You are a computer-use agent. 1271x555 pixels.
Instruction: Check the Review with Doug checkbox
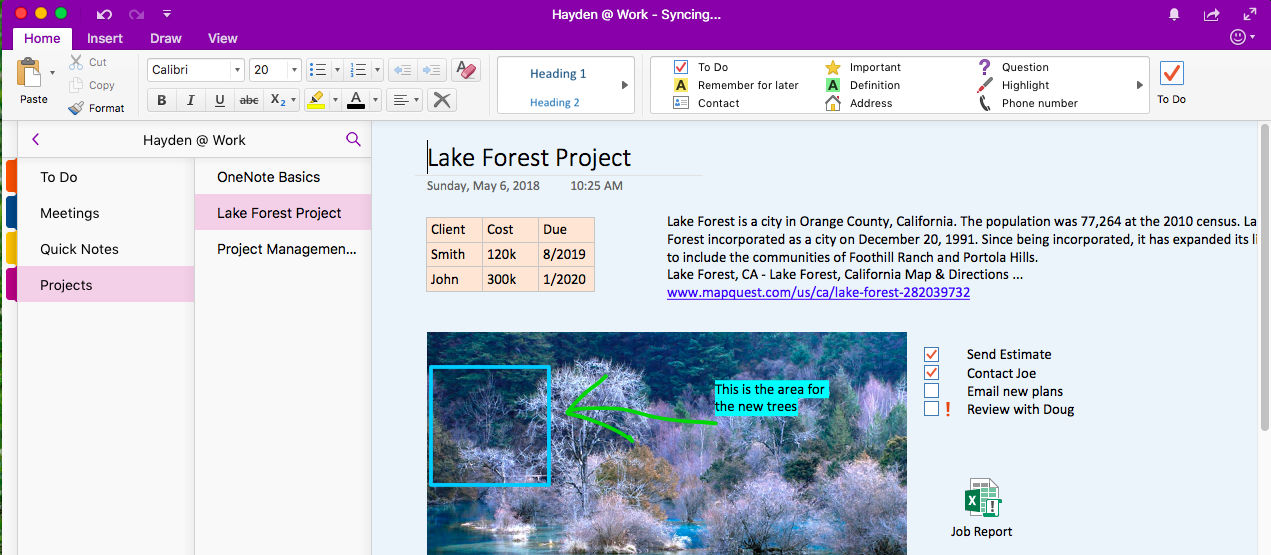[x=932, y=409]
